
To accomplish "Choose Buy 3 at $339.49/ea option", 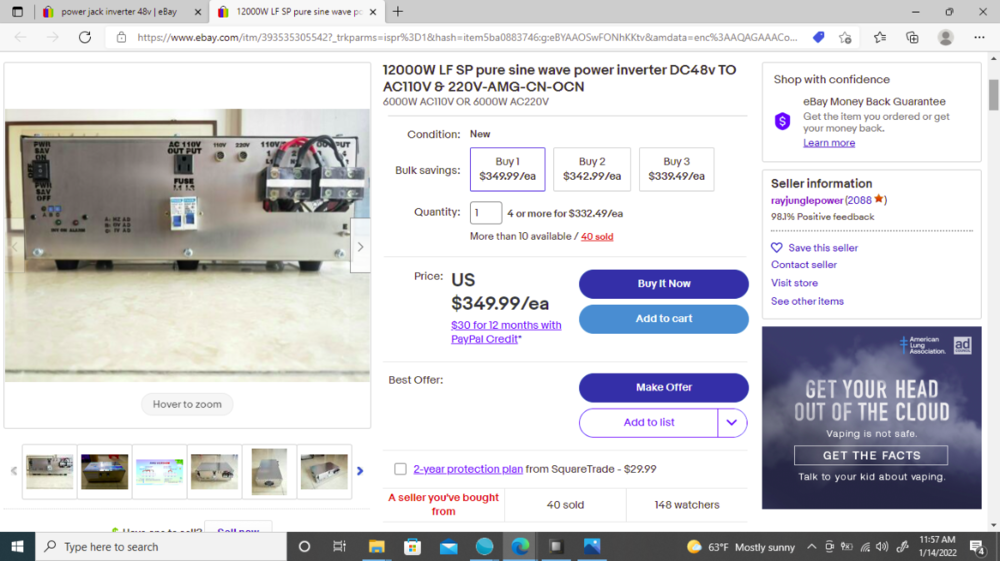I will pyautogui.click(x=677, y=169).
